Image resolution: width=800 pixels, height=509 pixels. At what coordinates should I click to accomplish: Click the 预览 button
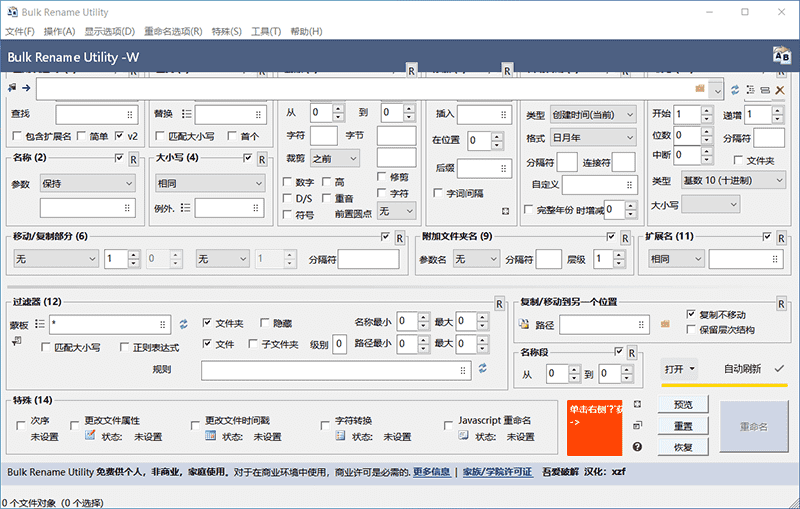point(683,404)
